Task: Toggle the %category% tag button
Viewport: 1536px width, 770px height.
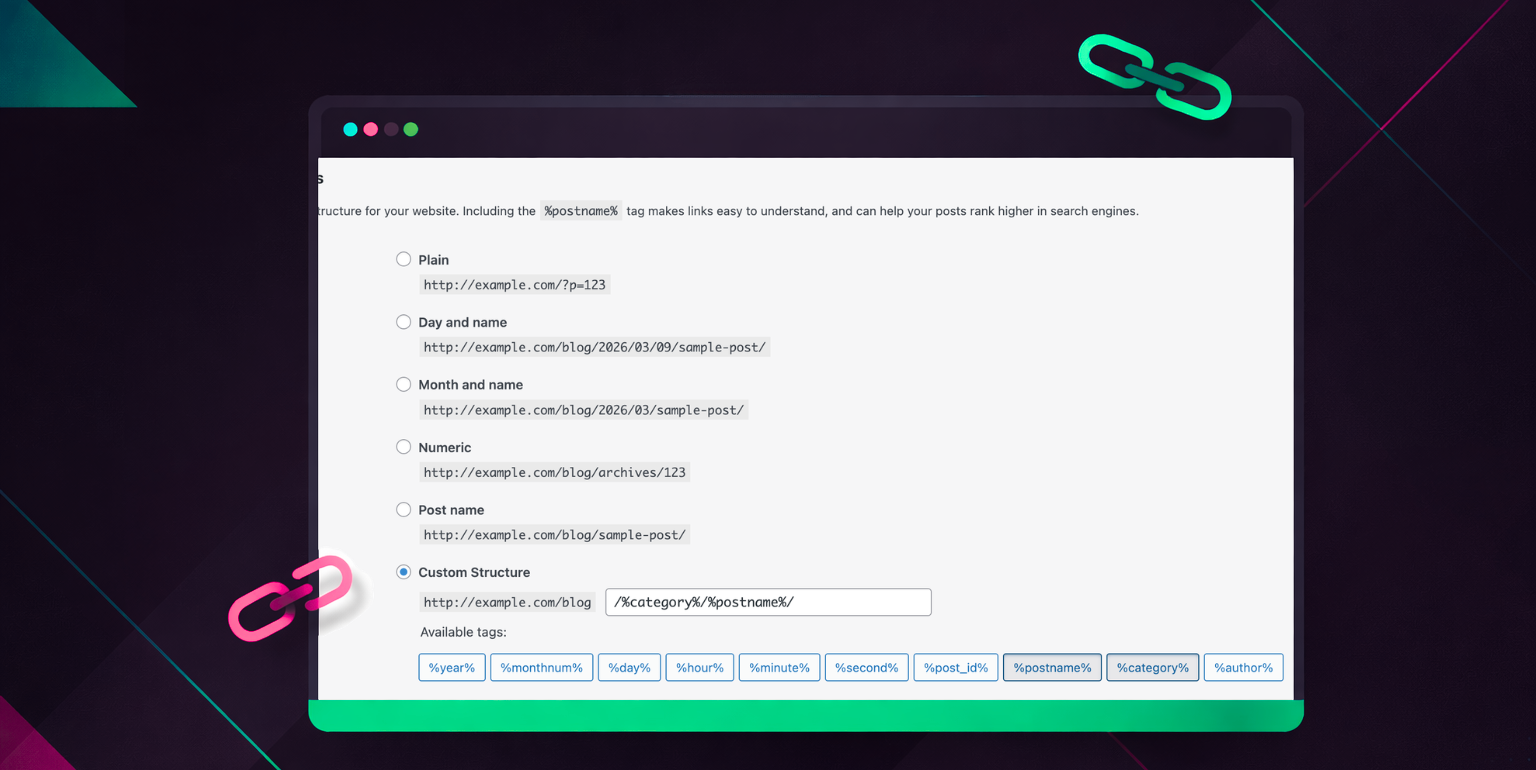Action: coord(1152,668)
